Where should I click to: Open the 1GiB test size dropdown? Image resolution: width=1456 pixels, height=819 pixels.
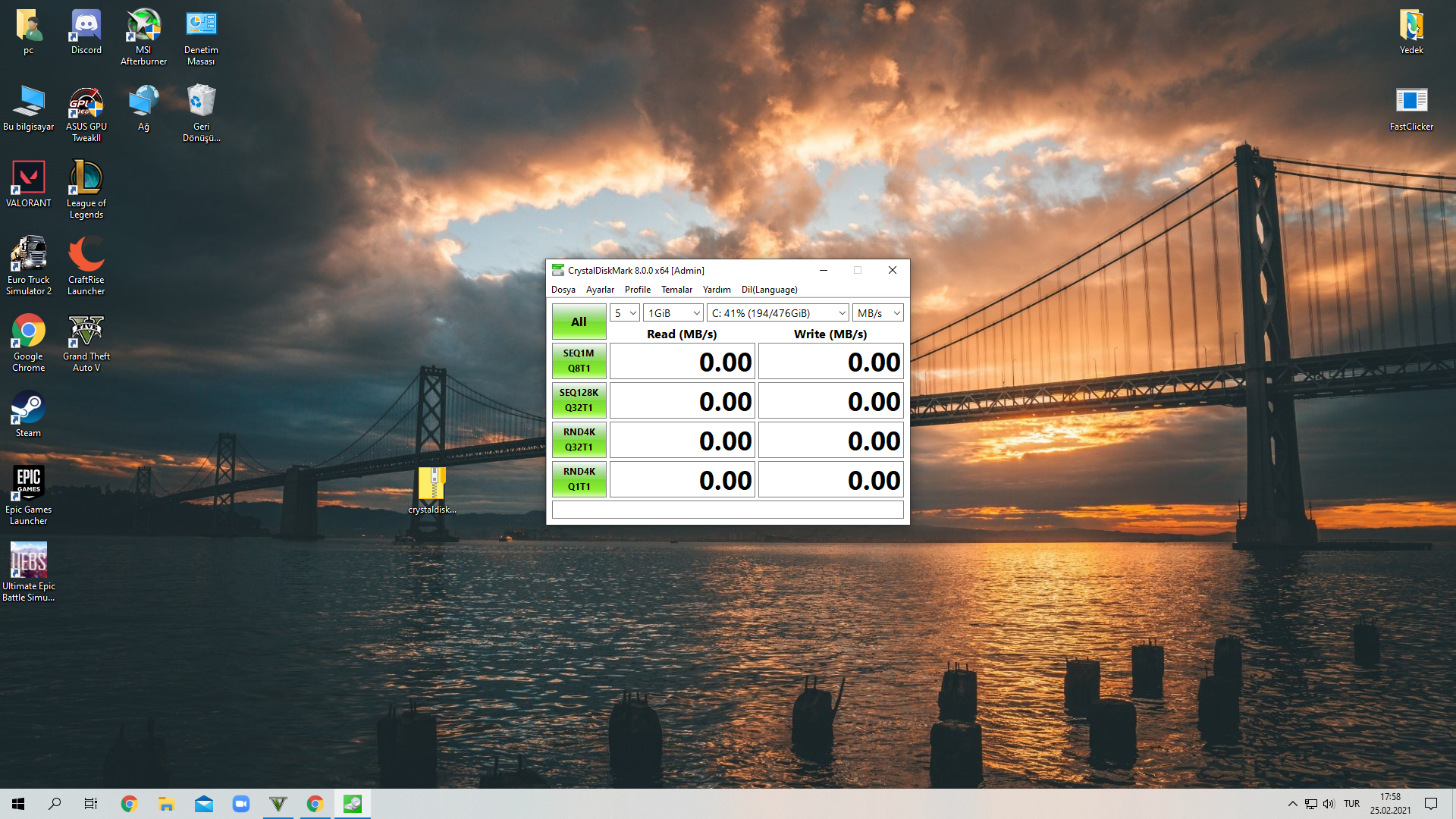[673, 313]
